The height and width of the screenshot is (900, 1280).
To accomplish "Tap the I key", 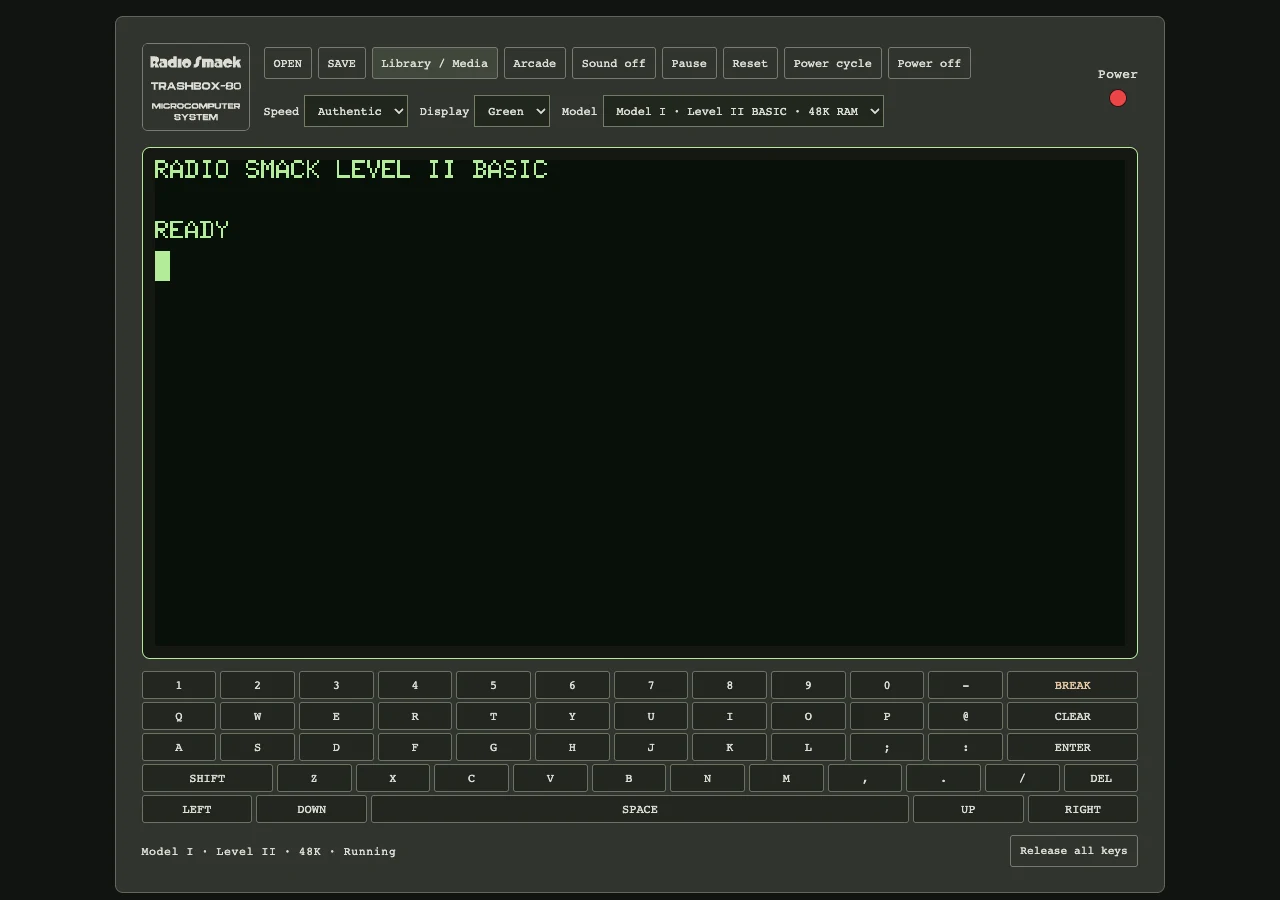I will [729, 716].
